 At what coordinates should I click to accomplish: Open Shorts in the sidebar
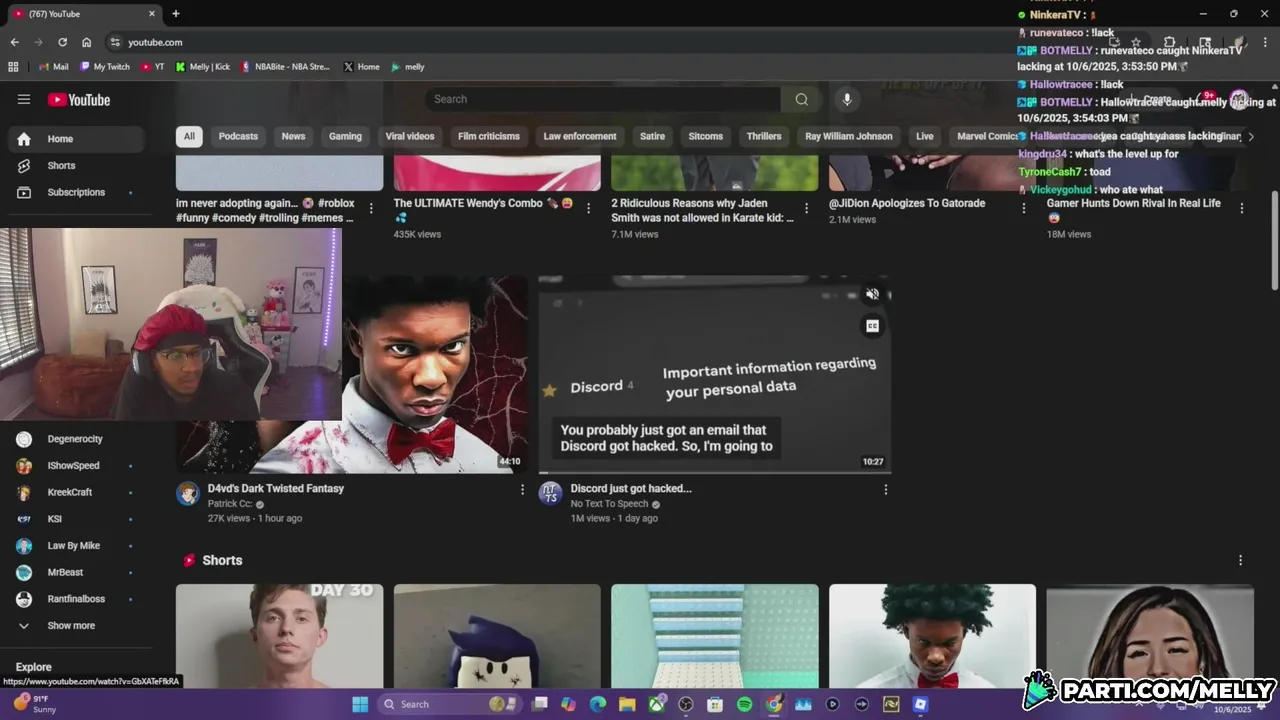pyautogui.click(x=76, y=166)
